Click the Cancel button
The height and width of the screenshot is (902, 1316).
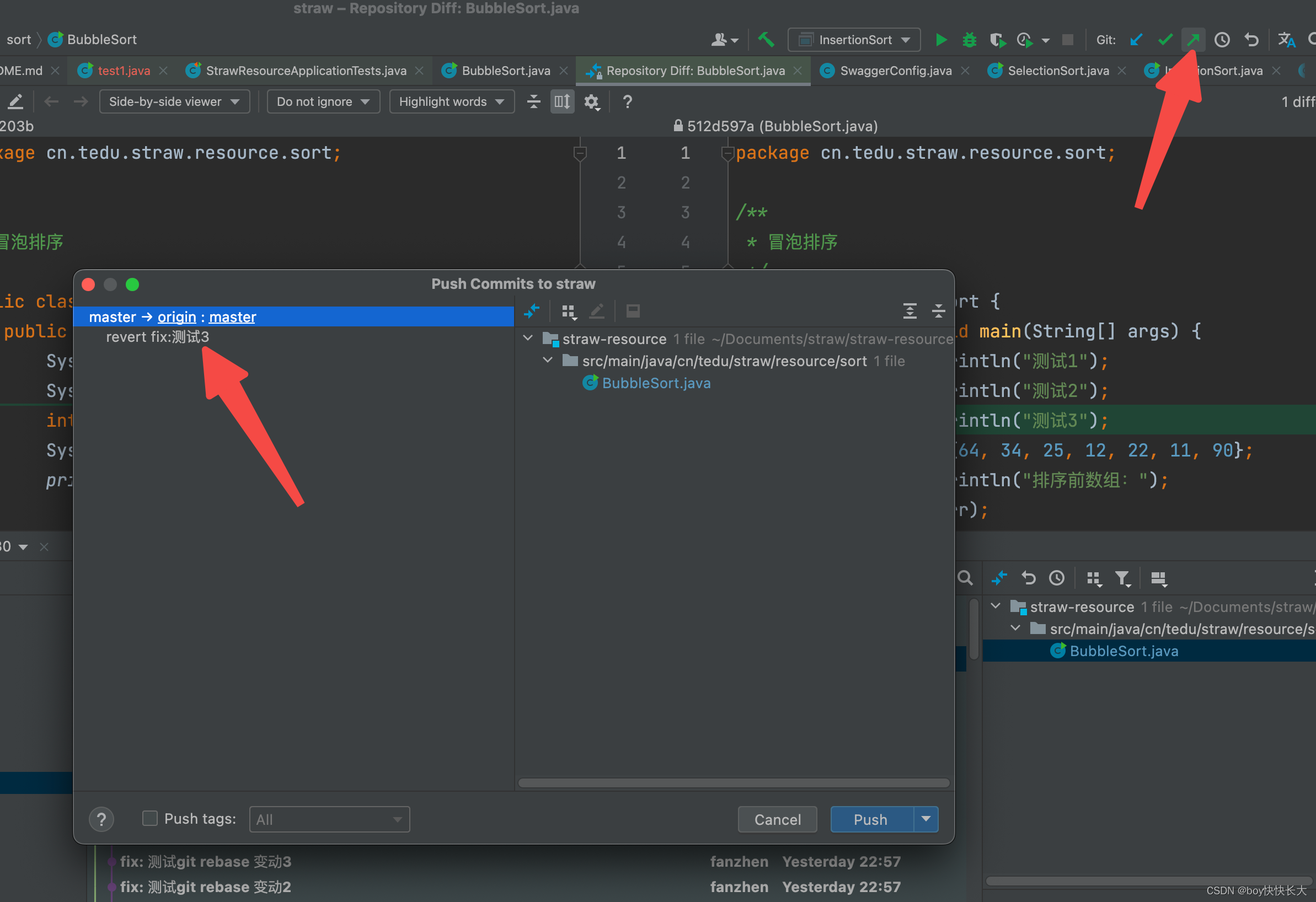[x=777, y=819]
